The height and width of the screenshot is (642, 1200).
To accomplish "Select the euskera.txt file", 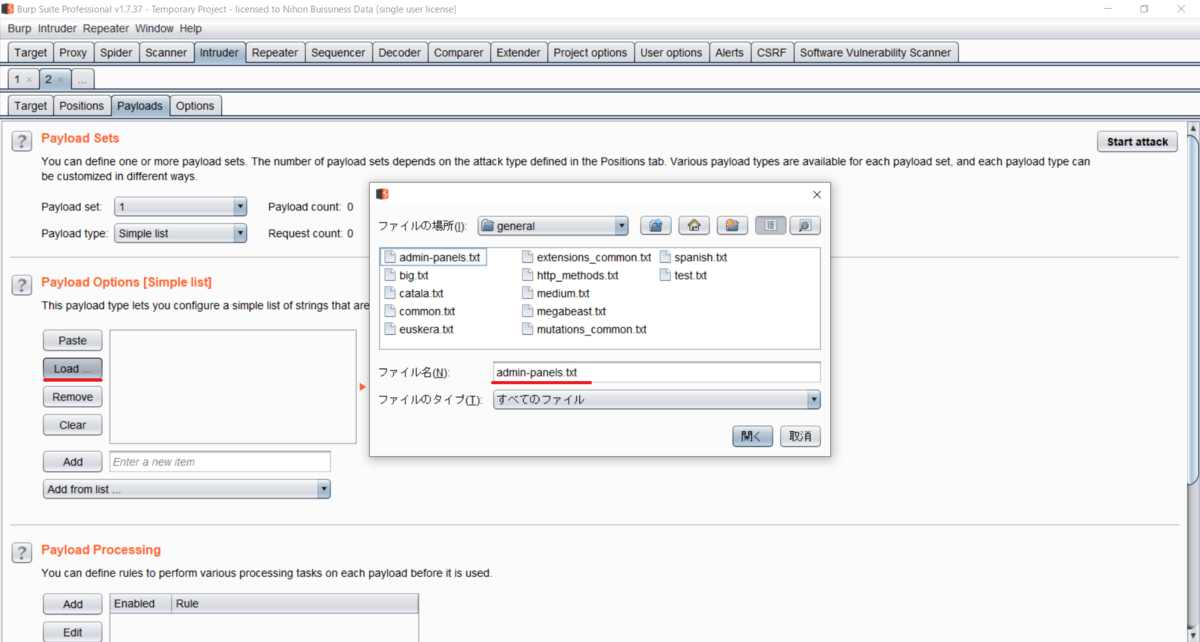I will click(x=419, y=329).
